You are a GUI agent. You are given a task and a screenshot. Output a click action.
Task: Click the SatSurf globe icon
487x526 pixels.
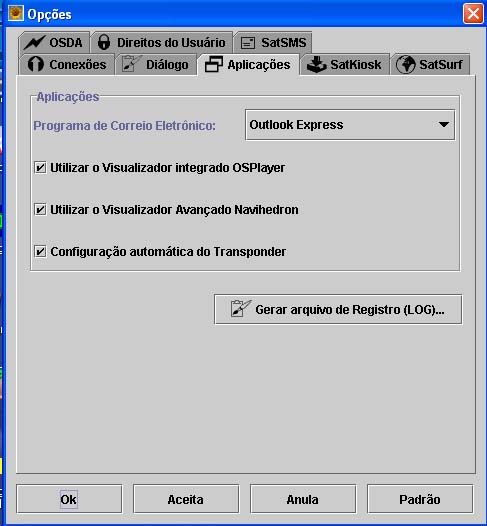click(x=405, y=64)
